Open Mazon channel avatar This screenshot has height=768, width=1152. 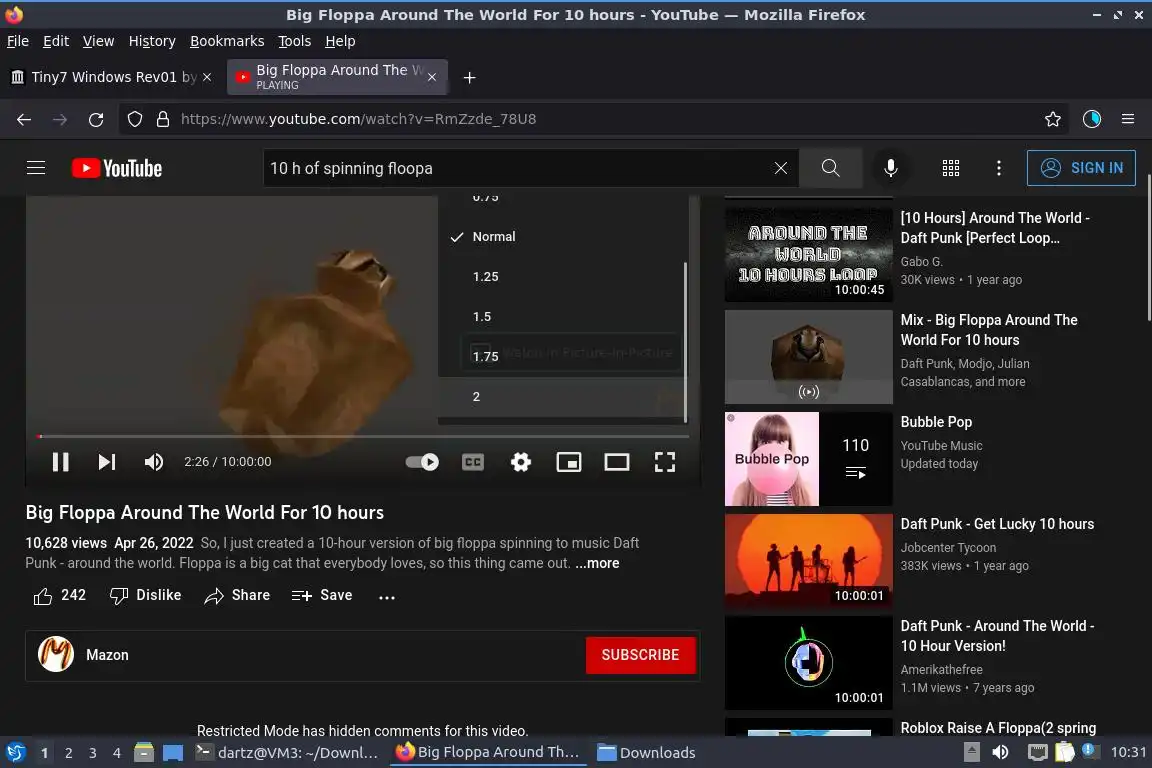tap(56, 654)
